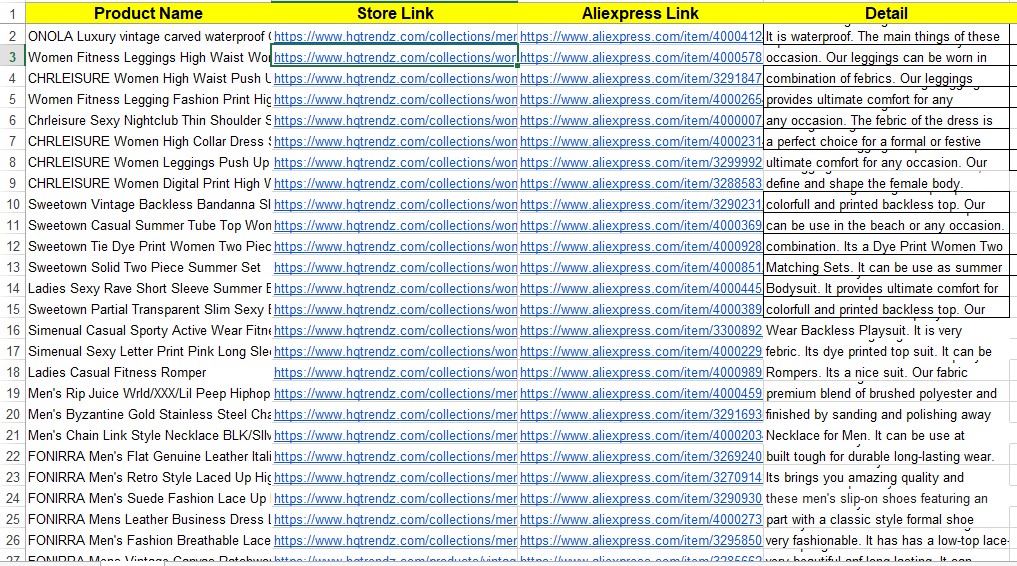Screen dimensions: 1017x566
Task: Open Aliexpress link for Sweetown Tie Dye Print row
Action: (641, 246)
